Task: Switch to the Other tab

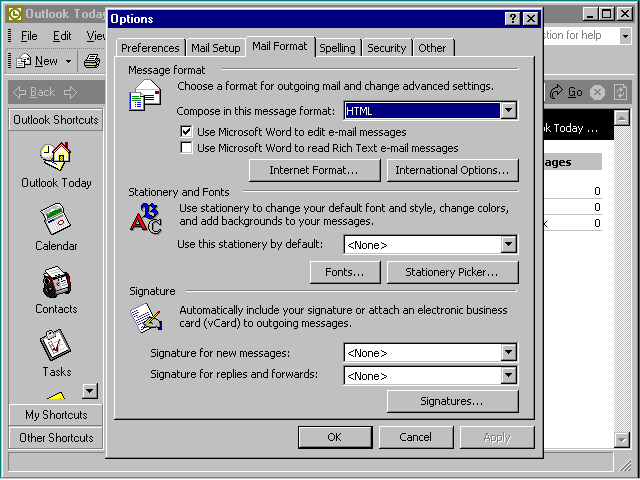Action: tap(432, 48)
